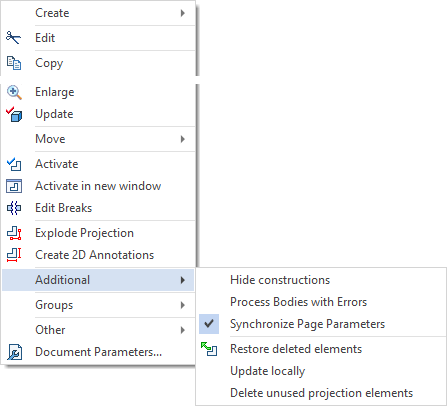Click the Edit Breaks icon
The width and height of the screenshot is (447, 406).
point(14,208)
